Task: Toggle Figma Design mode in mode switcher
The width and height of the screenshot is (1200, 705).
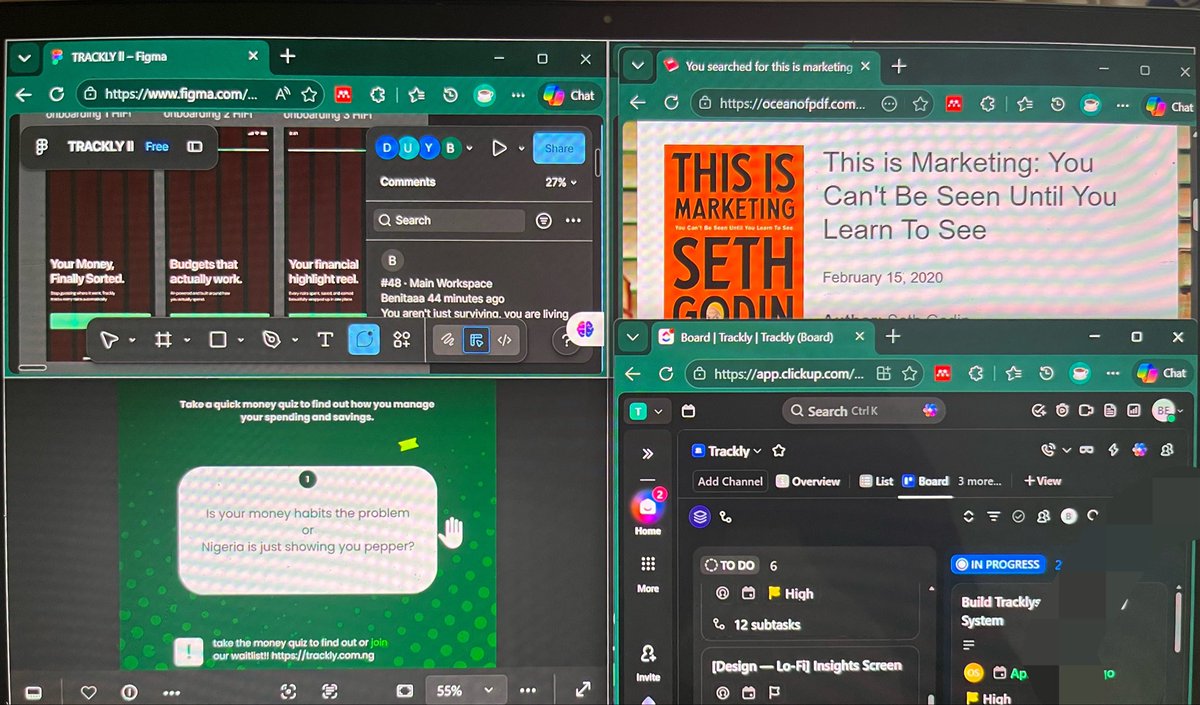Action: pyautogui.click(x=477, y=340)
